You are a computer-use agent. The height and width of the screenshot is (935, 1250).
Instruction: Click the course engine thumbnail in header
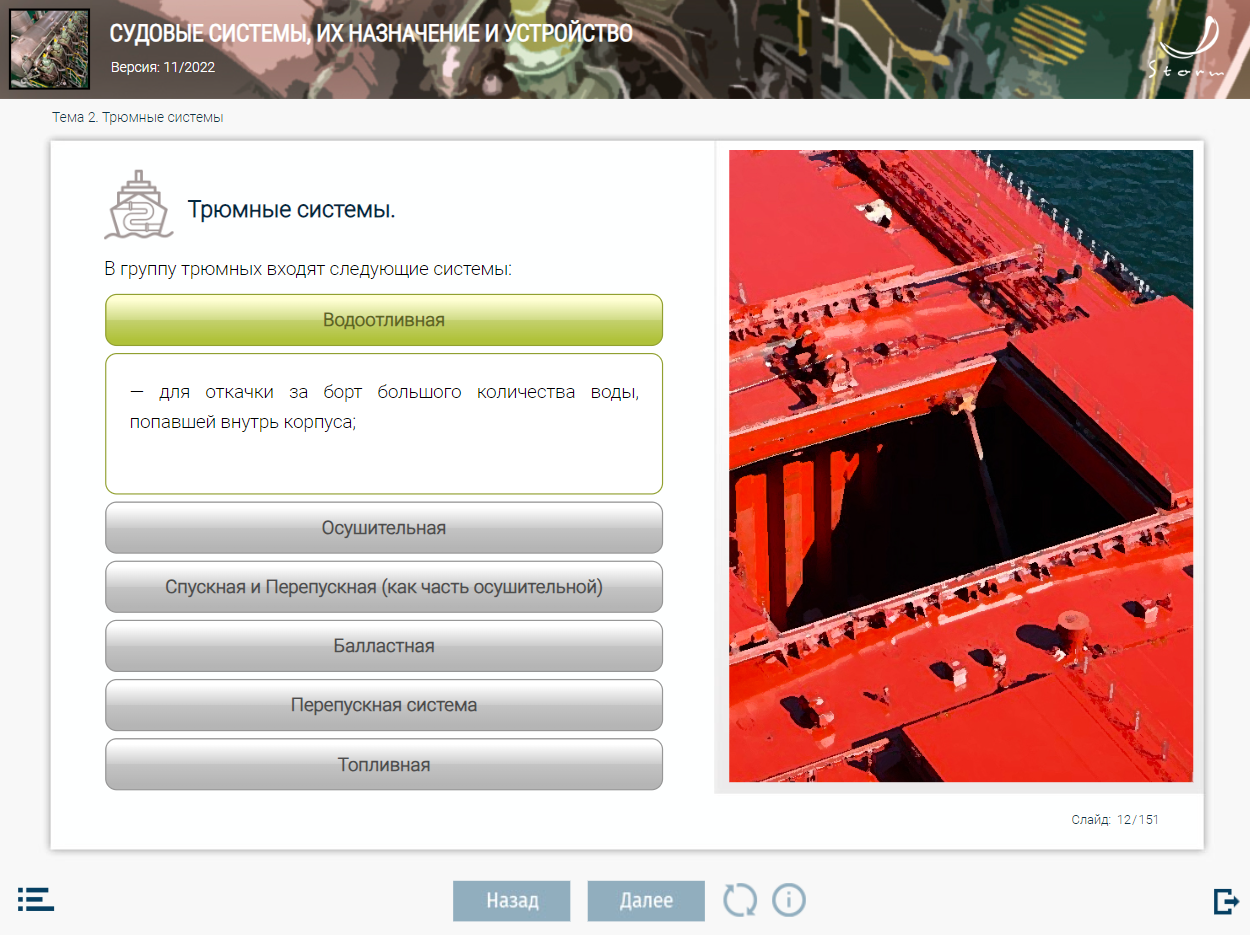(x=49, y=49)
